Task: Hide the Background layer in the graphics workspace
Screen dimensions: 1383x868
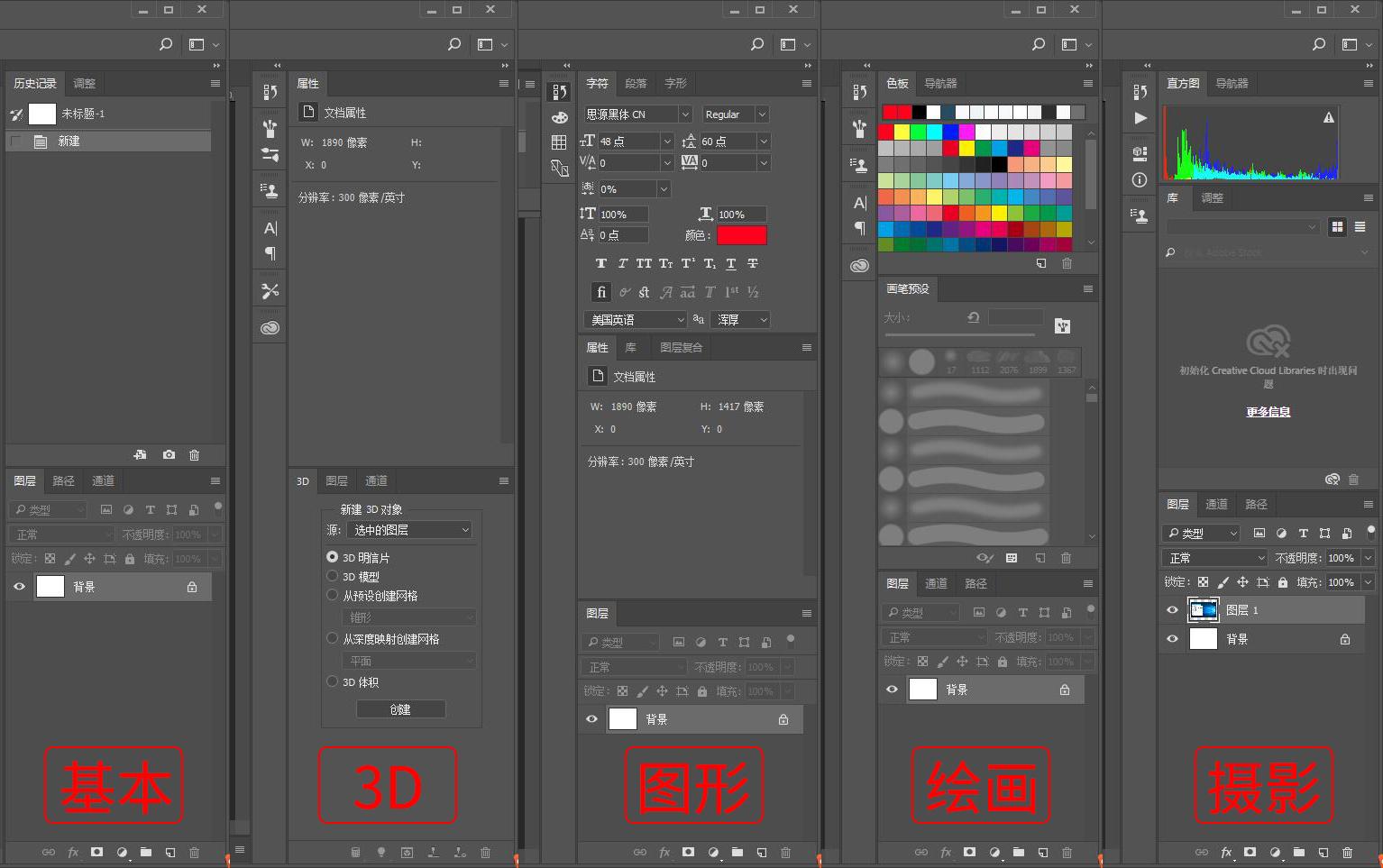Action: [x=592, y=718]
